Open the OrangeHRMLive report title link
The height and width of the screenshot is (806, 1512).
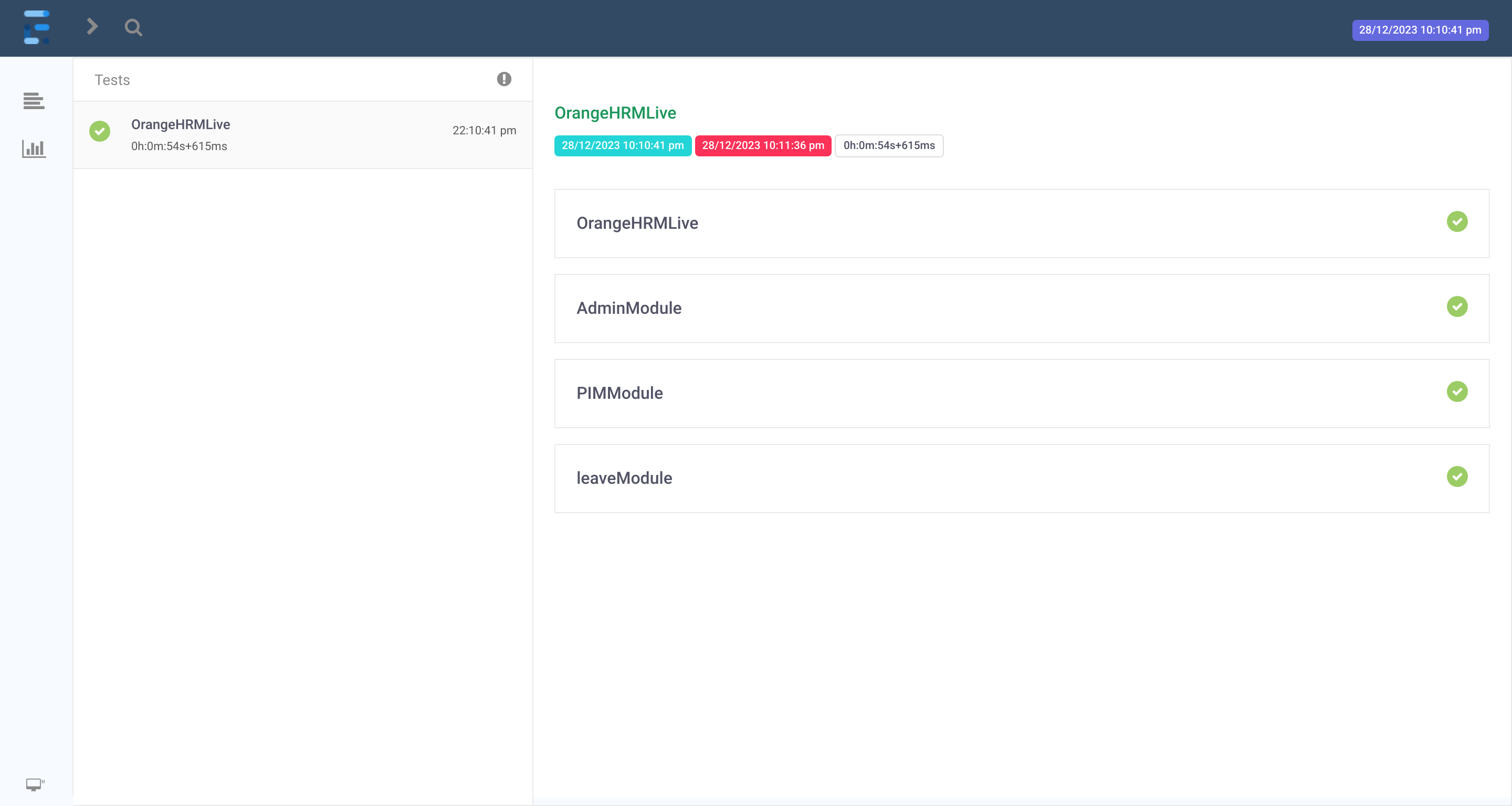point(615,113)
